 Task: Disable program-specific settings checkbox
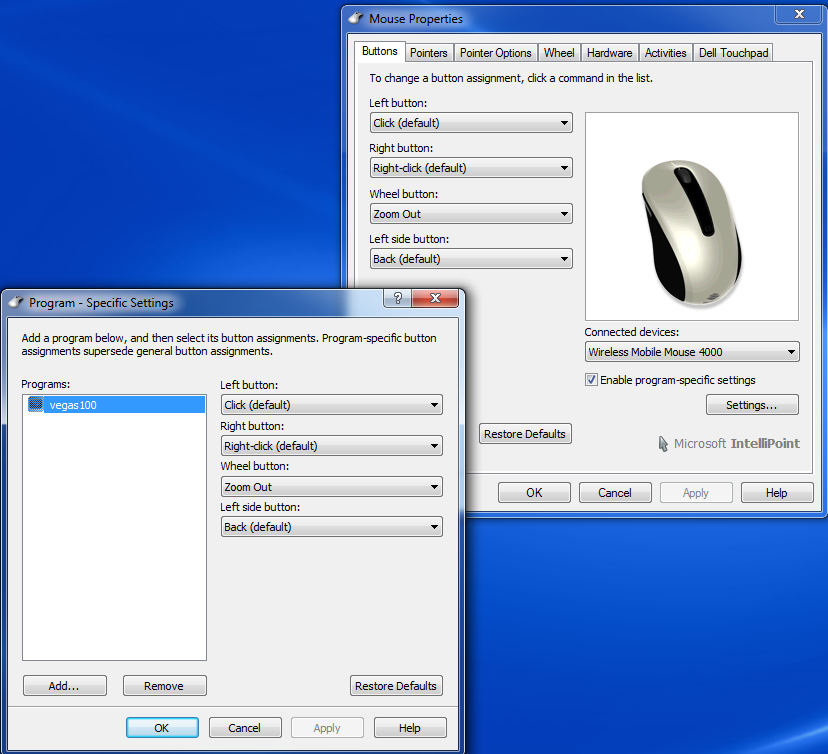(592, 380)
